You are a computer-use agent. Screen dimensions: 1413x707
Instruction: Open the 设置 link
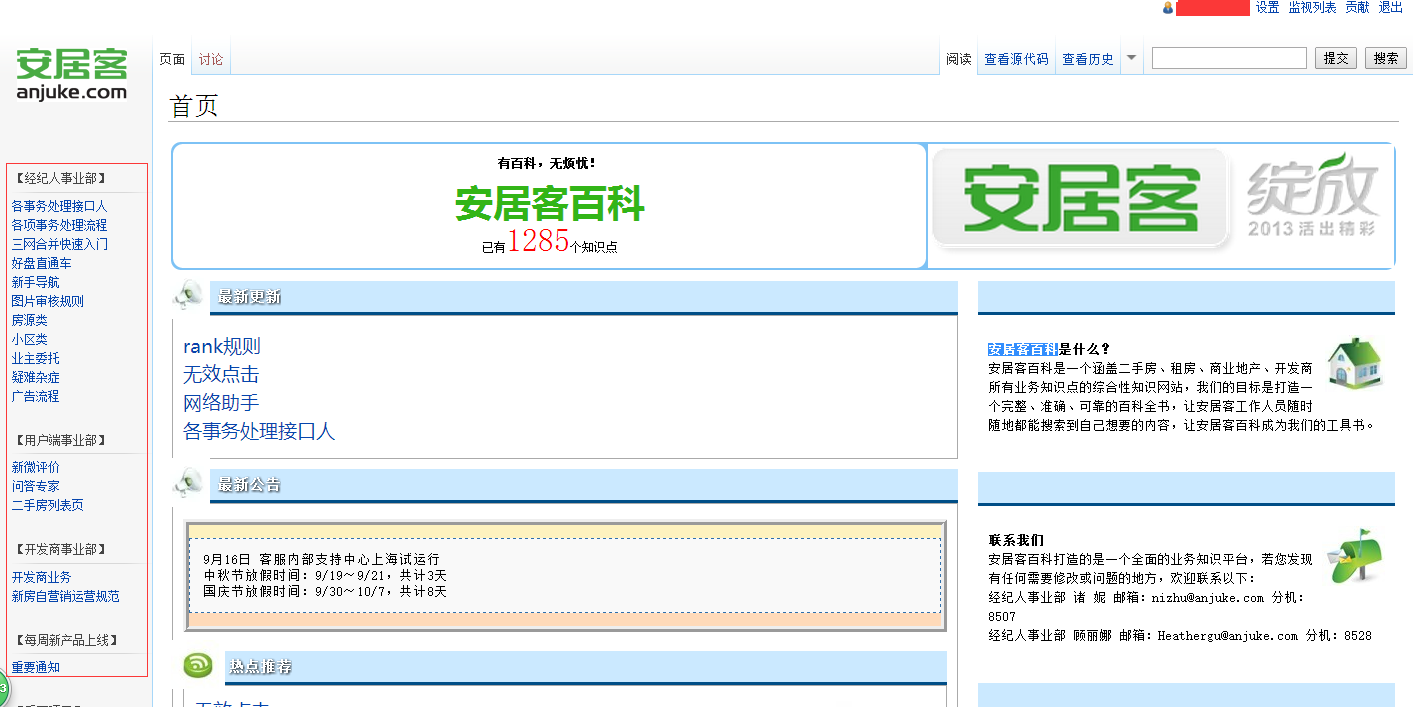tap(1267, 8)
